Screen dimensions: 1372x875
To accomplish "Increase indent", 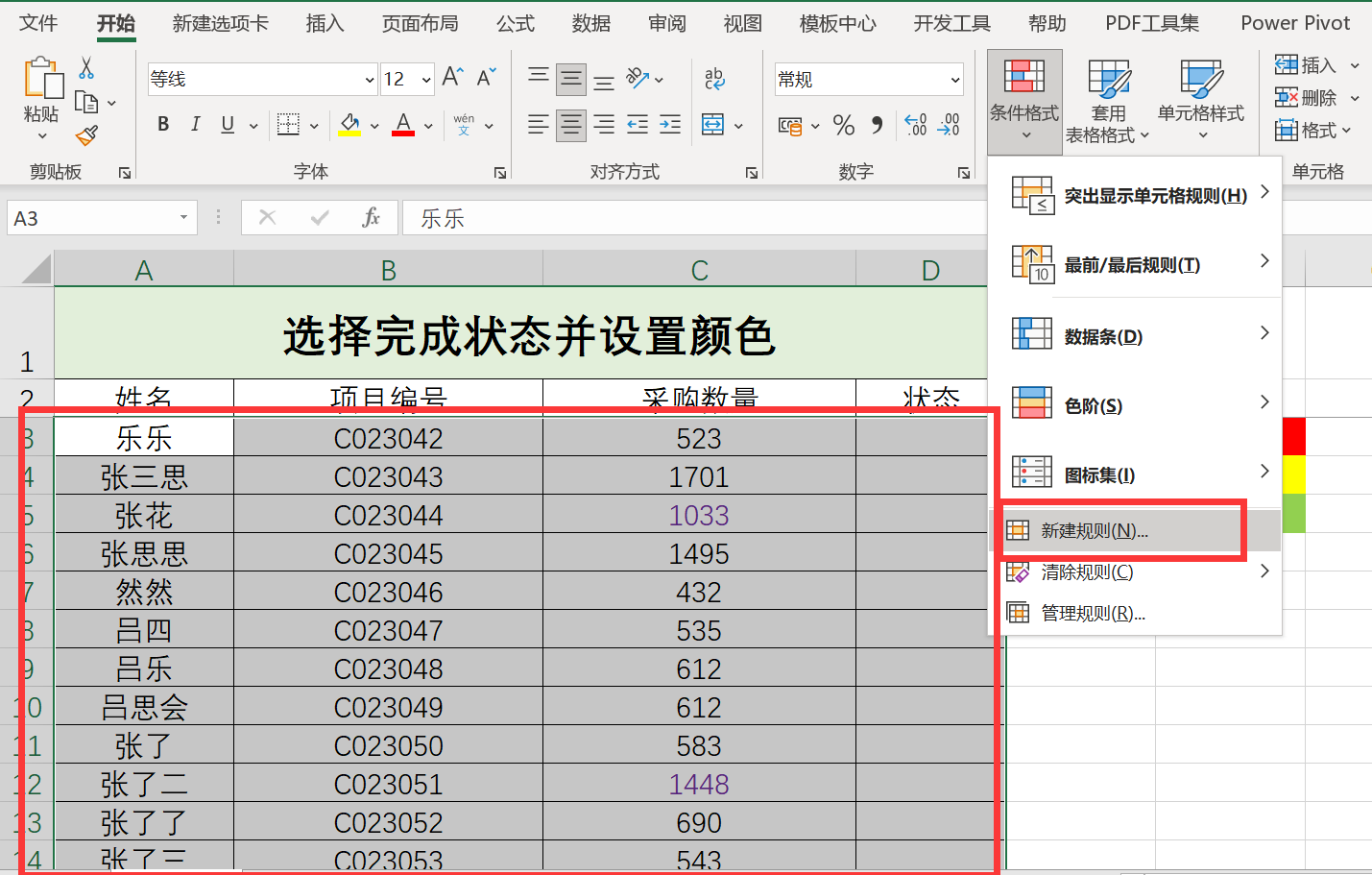I will (x=670, y=124).
